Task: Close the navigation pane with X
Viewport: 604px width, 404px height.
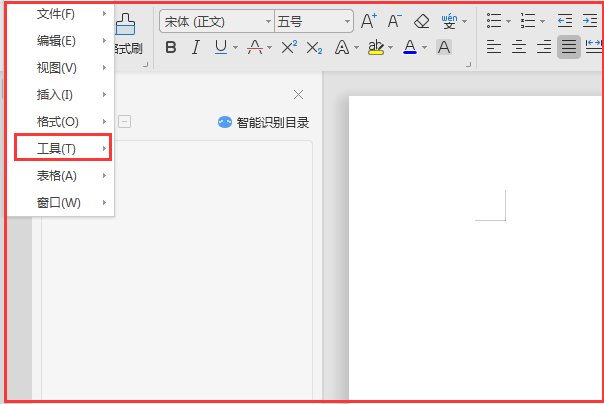Action: pos(298,95)
